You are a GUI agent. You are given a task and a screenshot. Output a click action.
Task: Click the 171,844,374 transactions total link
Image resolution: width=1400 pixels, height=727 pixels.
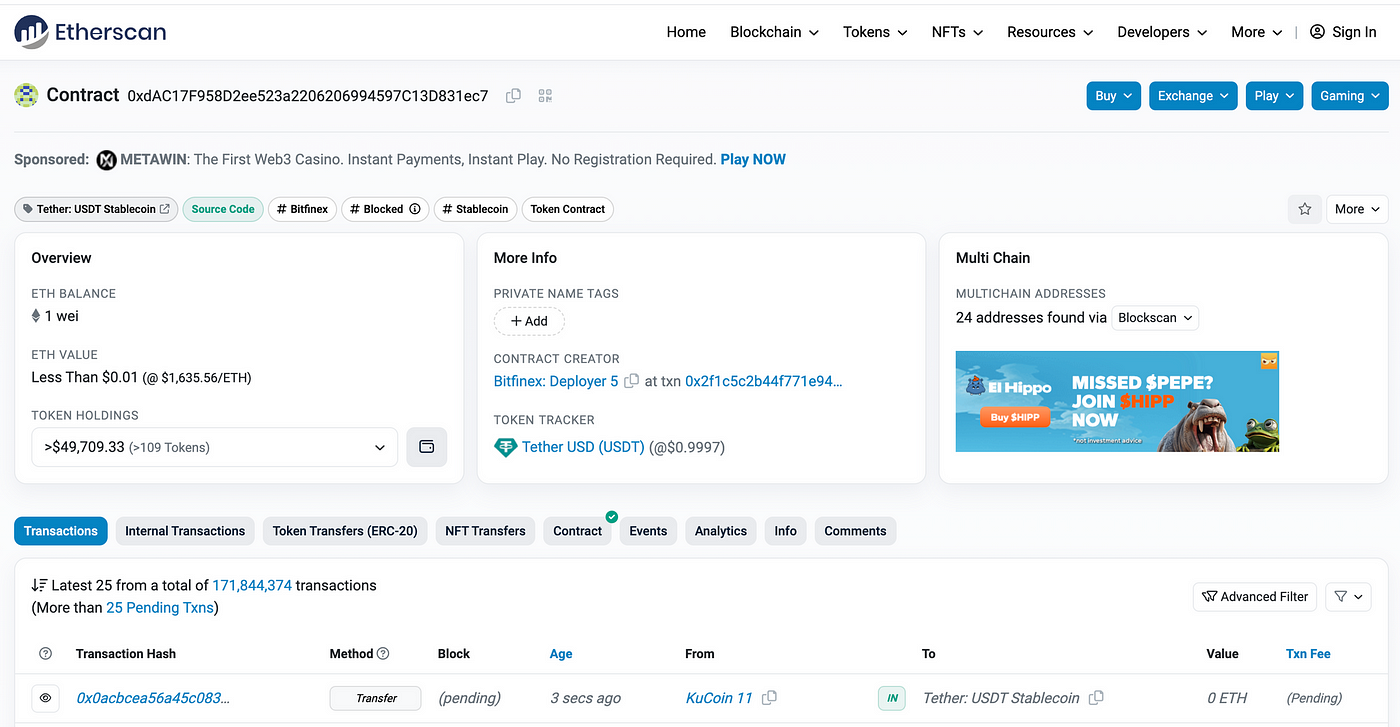tap(252, 585)
